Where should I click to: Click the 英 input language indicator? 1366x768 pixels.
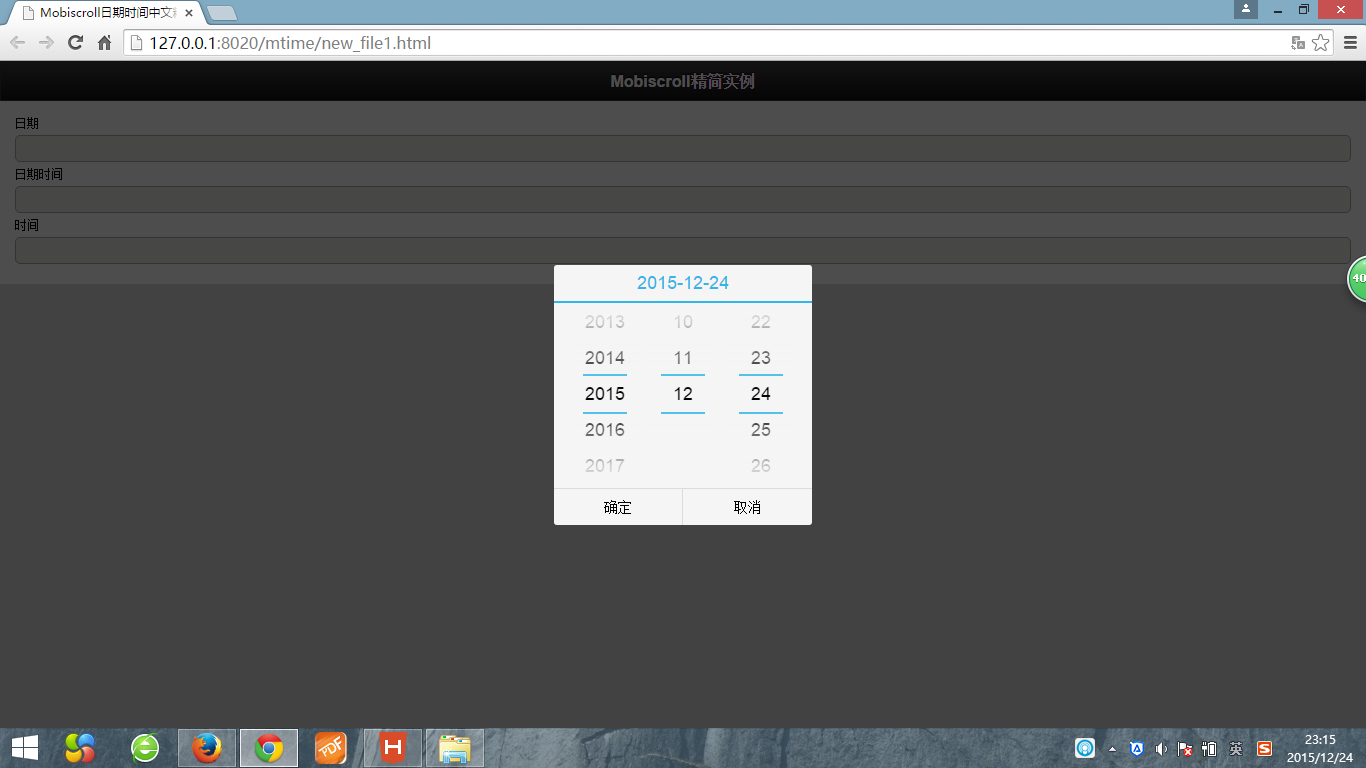pos(1236,748)
